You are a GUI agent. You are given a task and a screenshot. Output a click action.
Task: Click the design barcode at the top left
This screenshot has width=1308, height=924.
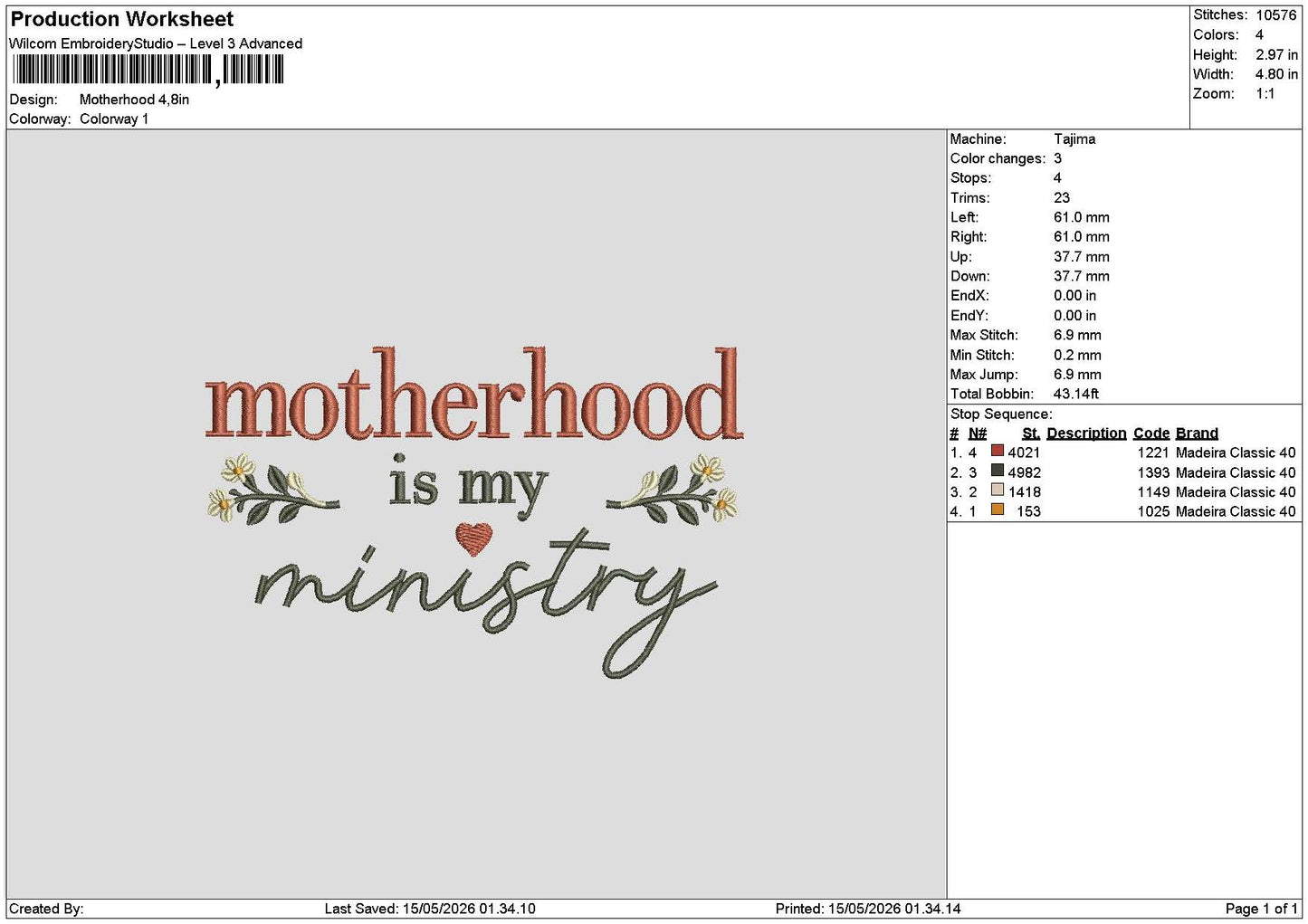148,70
